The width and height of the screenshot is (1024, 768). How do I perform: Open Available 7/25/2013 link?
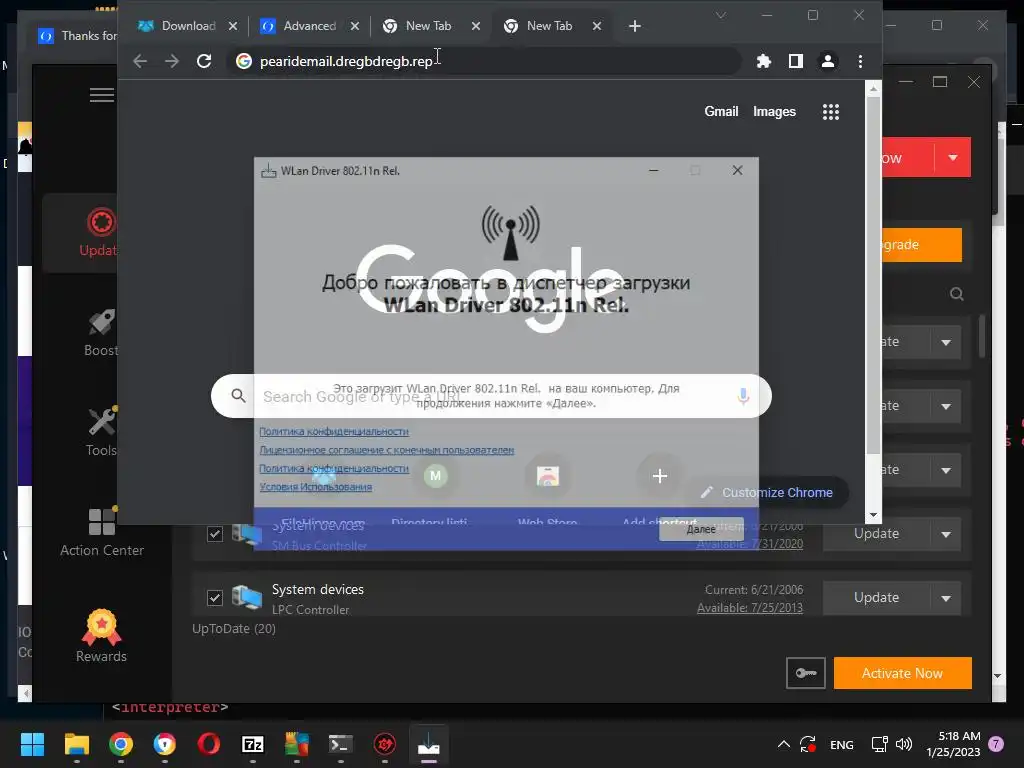(x=750, y=608)
